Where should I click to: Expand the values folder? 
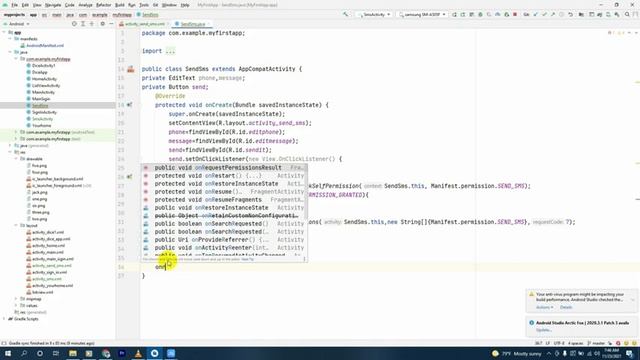point(16,305)
